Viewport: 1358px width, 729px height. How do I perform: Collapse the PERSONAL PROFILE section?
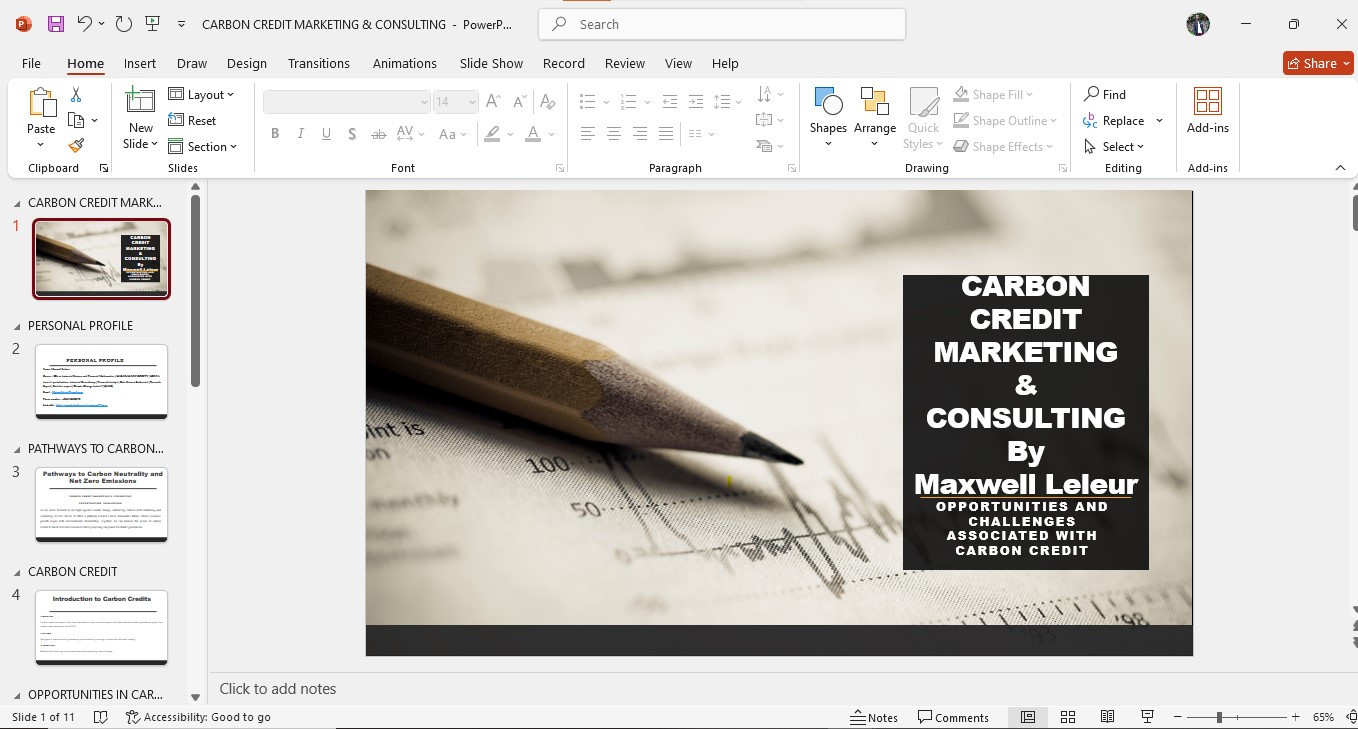[16, 326]
